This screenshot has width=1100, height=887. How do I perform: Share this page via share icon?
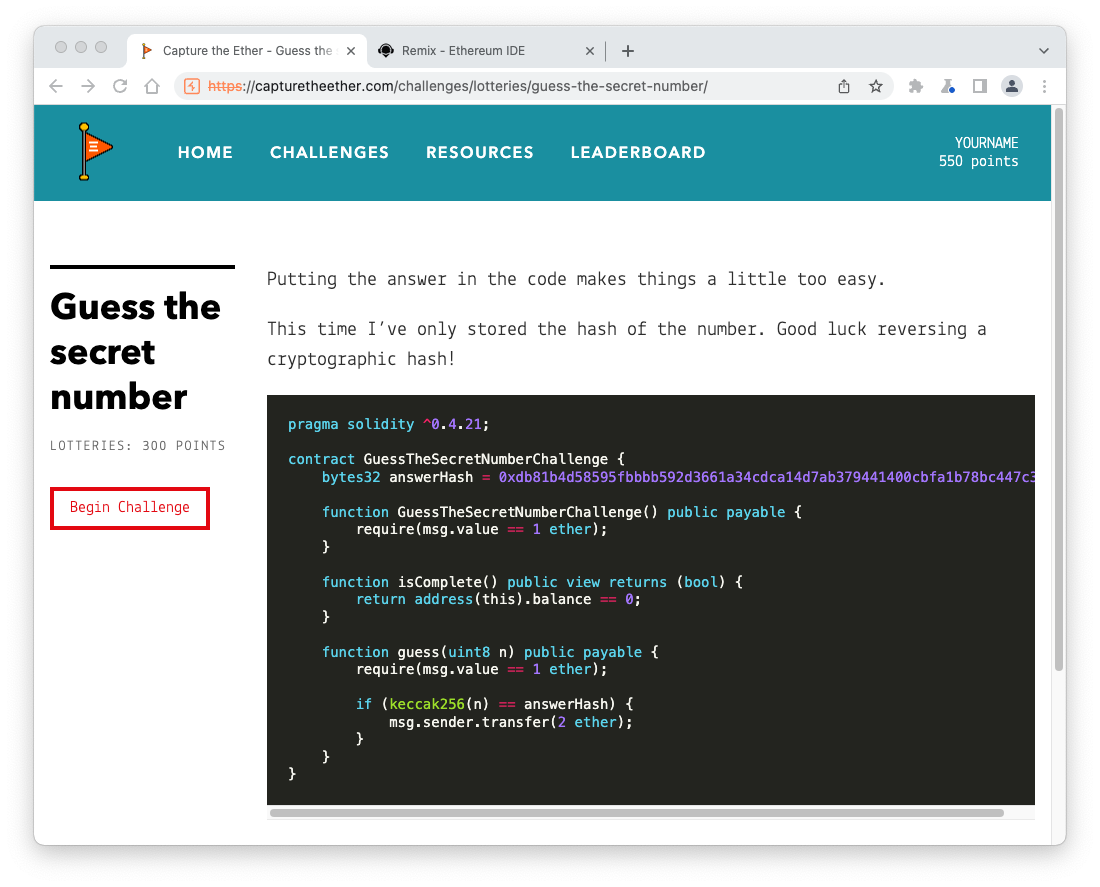844,86
